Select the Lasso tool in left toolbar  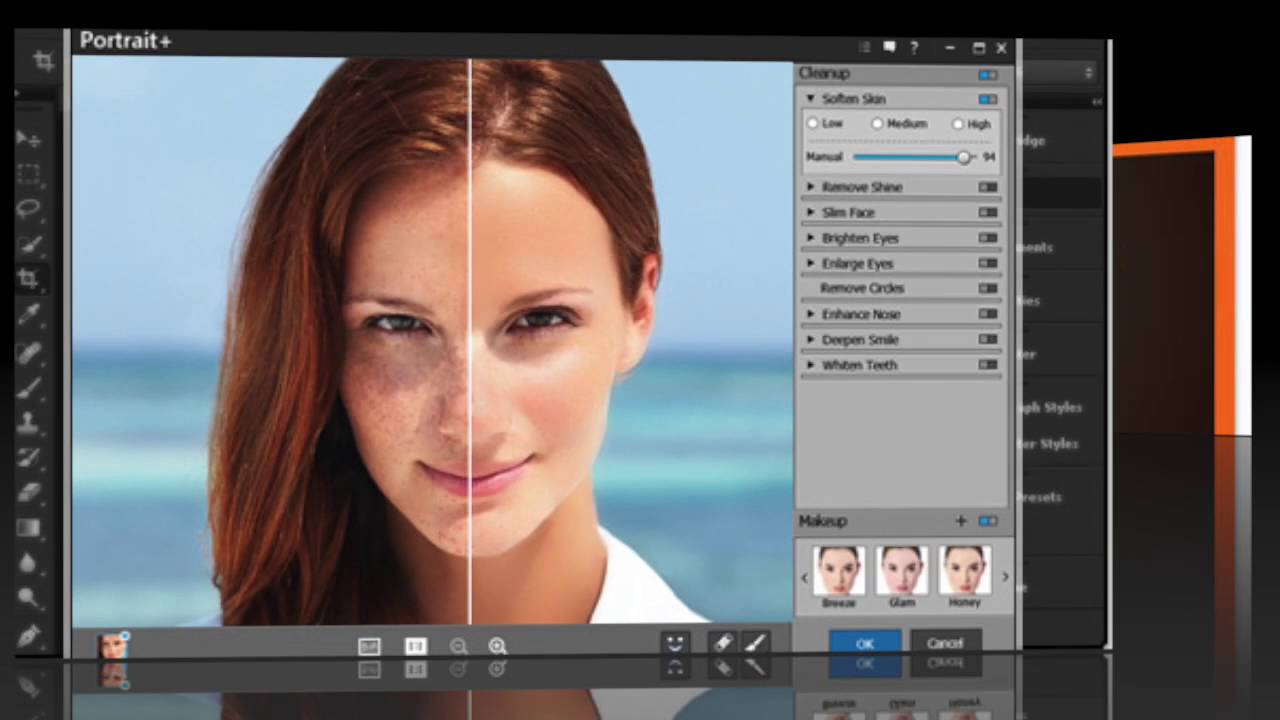29,209
